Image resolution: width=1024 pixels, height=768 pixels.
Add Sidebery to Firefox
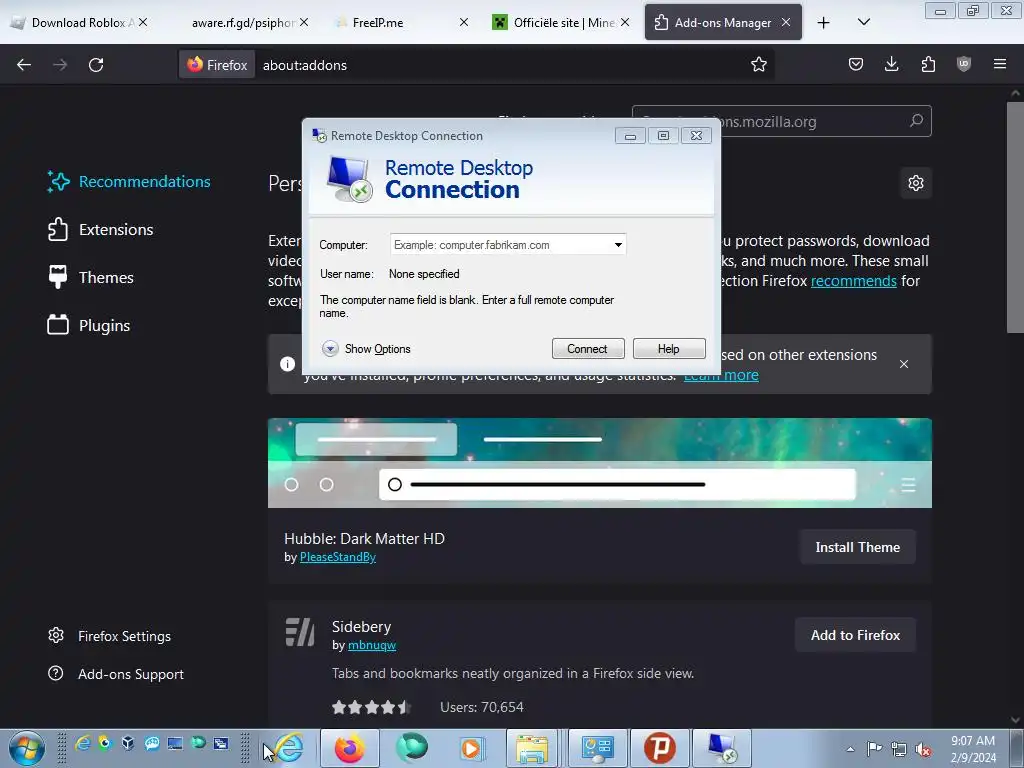[x=856, y=635]
